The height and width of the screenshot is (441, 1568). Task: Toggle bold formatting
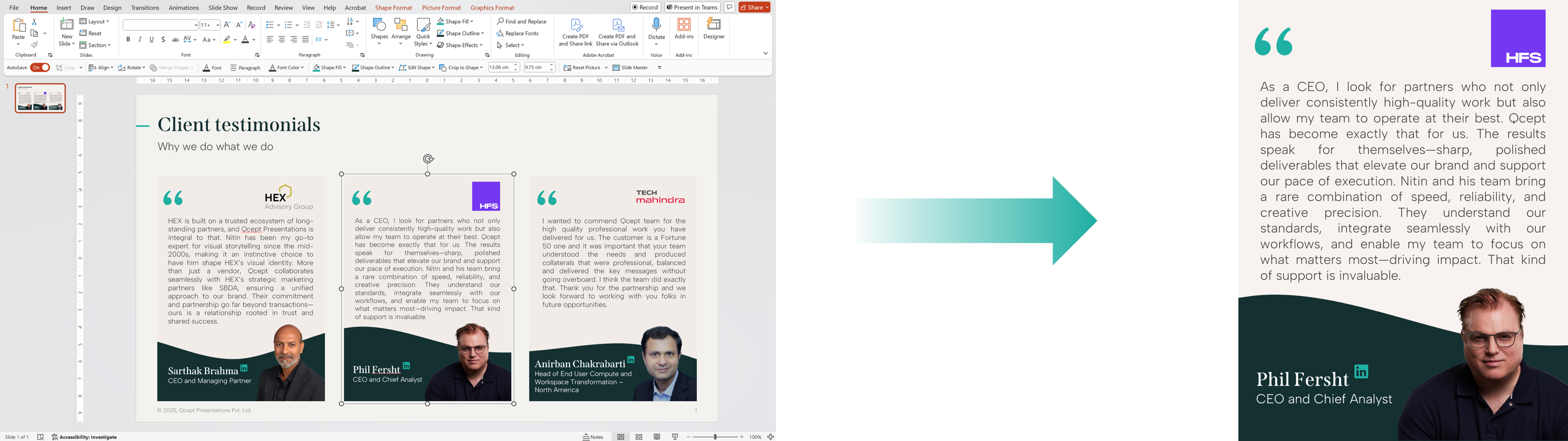(128, 40)
